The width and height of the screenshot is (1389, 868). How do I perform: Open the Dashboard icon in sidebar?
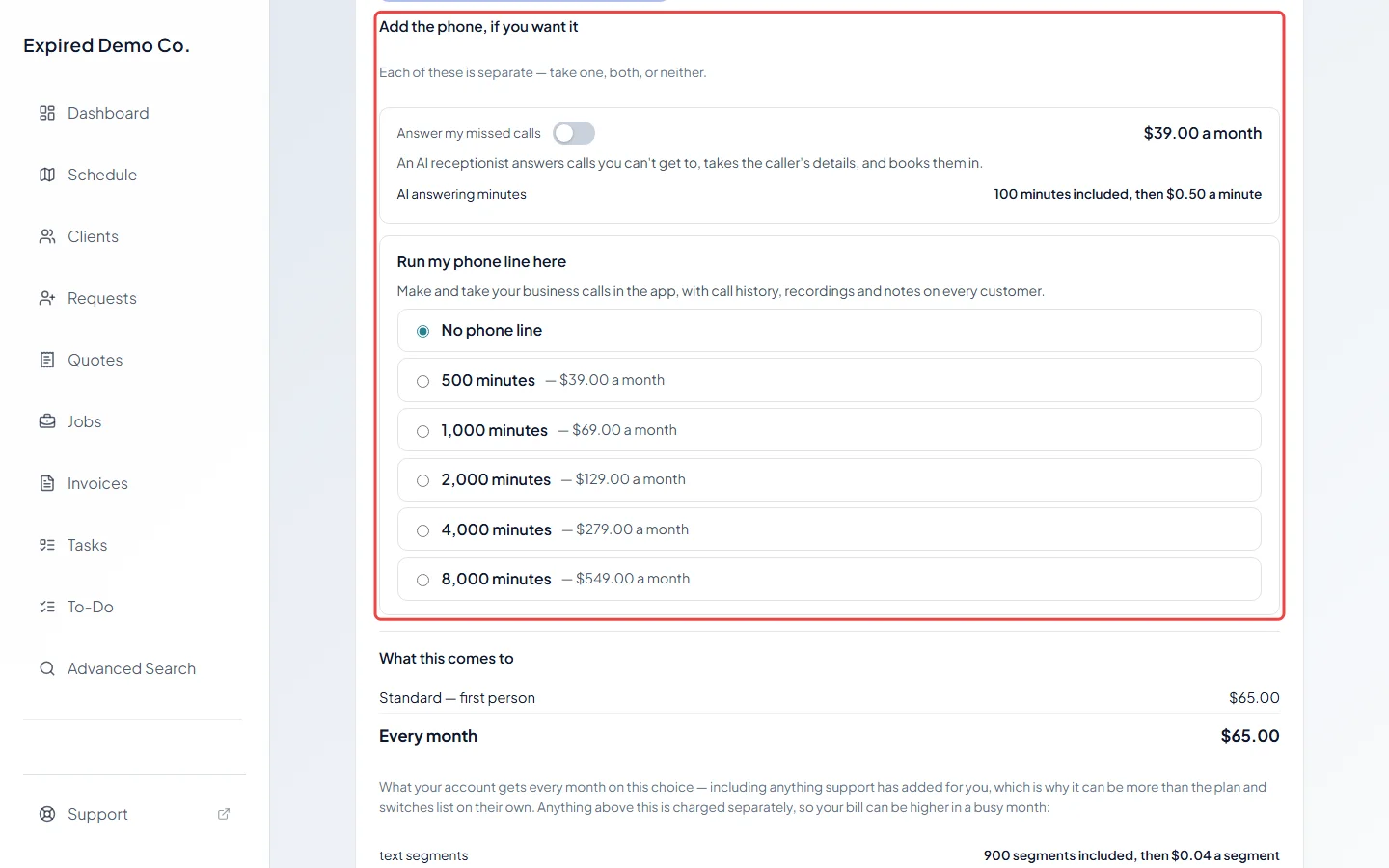click(47, 113)
